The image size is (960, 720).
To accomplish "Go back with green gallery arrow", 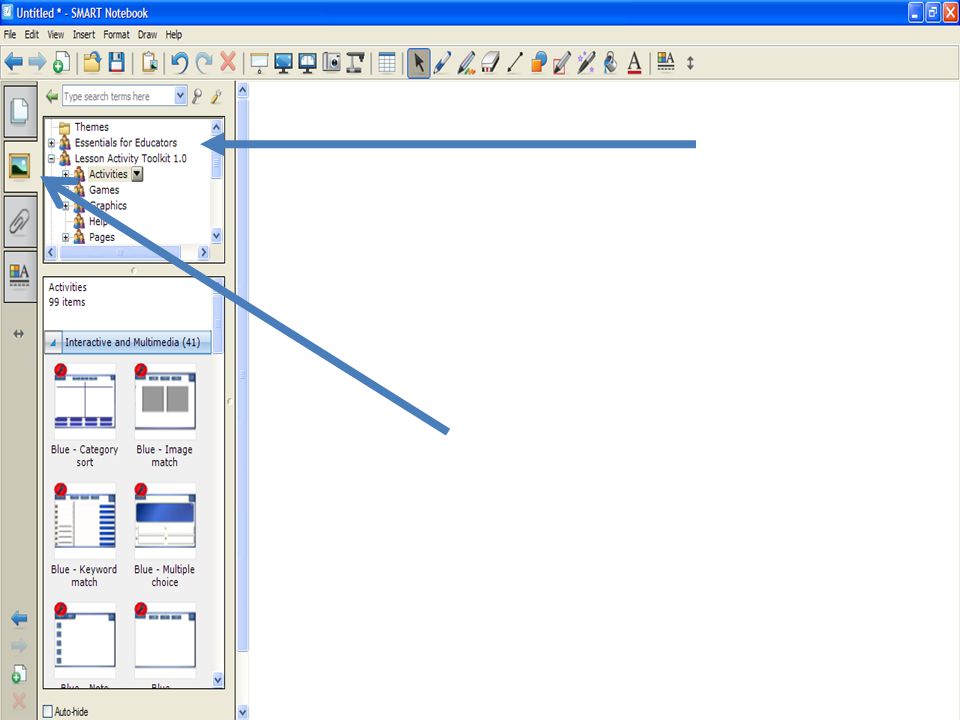I will pos(52,96).
